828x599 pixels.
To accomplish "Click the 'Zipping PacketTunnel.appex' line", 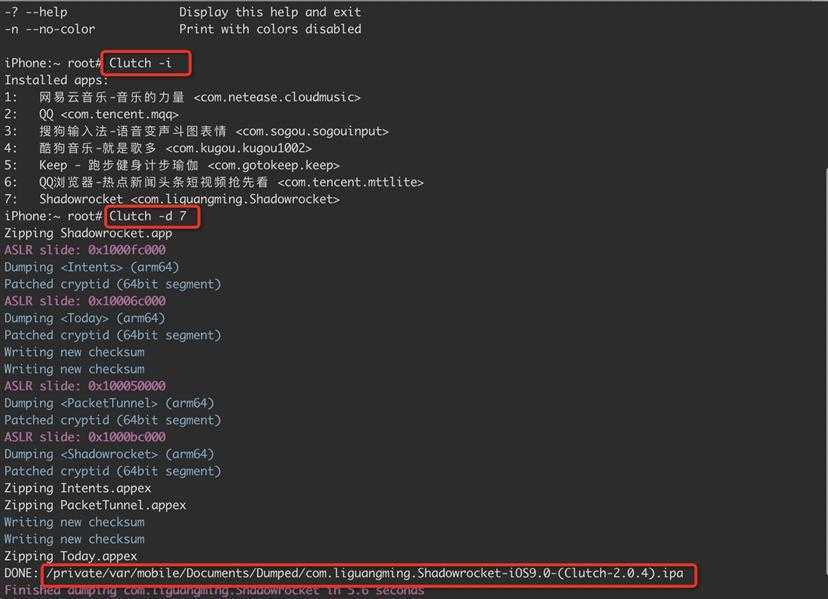I will click(95, 505).
